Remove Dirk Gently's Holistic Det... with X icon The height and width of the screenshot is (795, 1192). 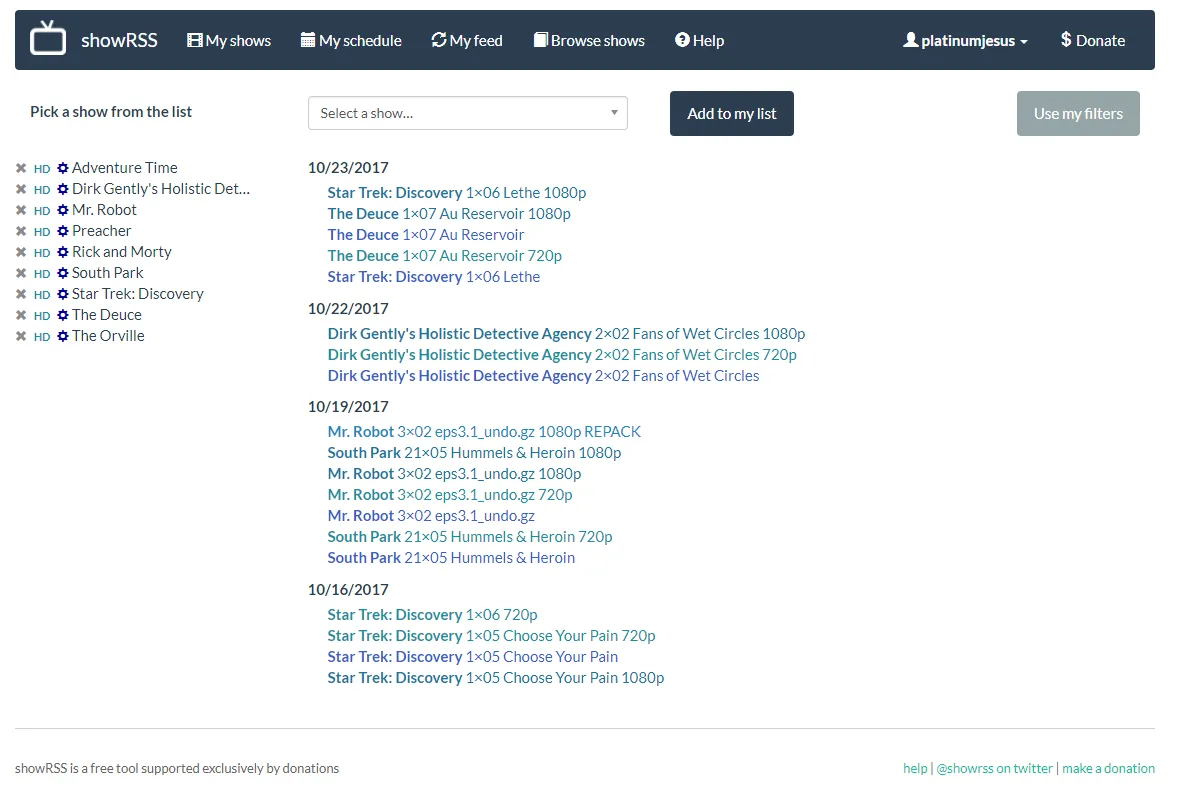pyautogui.click(x=21, y=189)
